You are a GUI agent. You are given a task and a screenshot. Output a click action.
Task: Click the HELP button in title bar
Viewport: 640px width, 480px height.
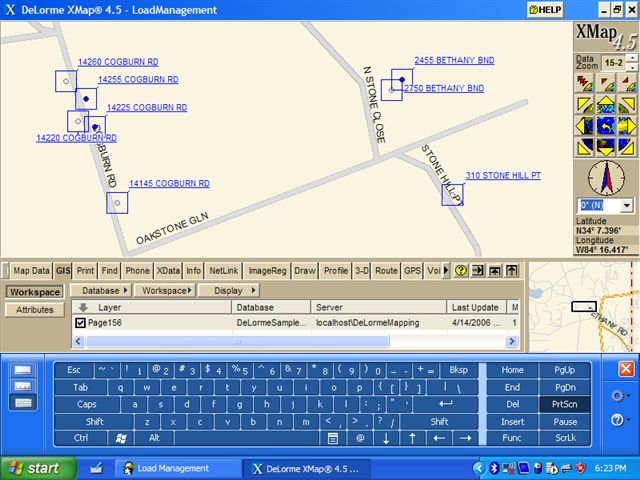click(x=545, y=10)
